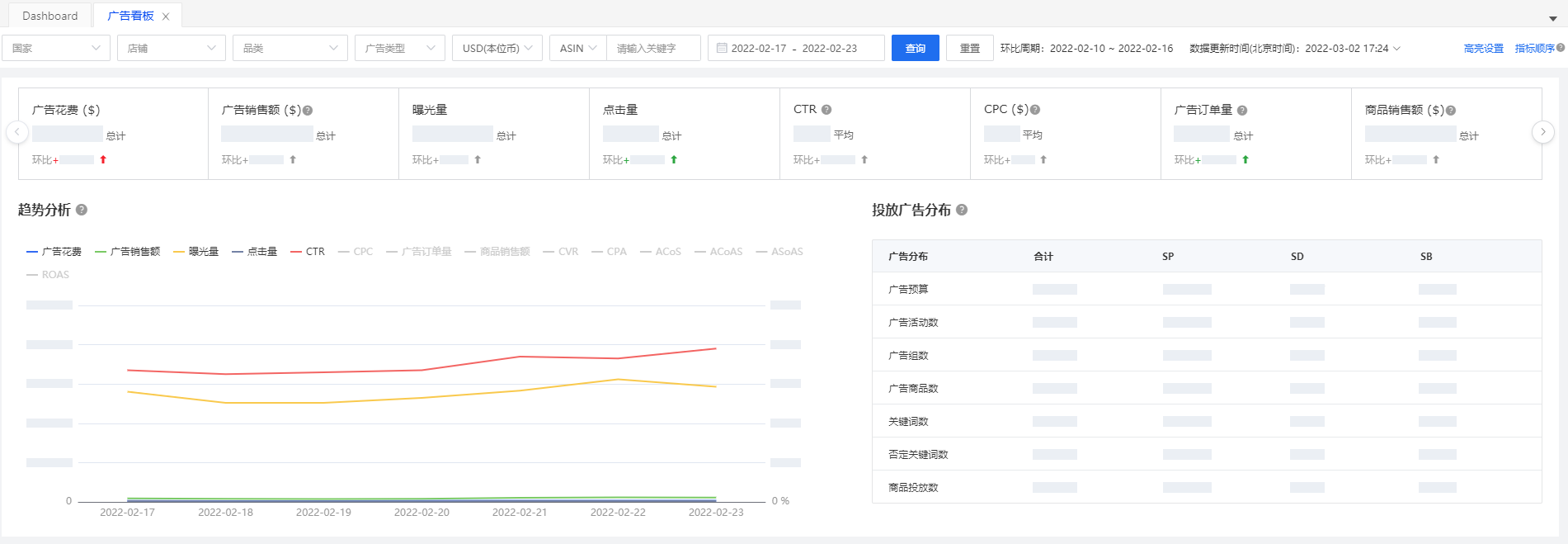This screenshot has height=544, width=1568.
Task: Open 指标顺序 link
Action: tap(1534, 49)
